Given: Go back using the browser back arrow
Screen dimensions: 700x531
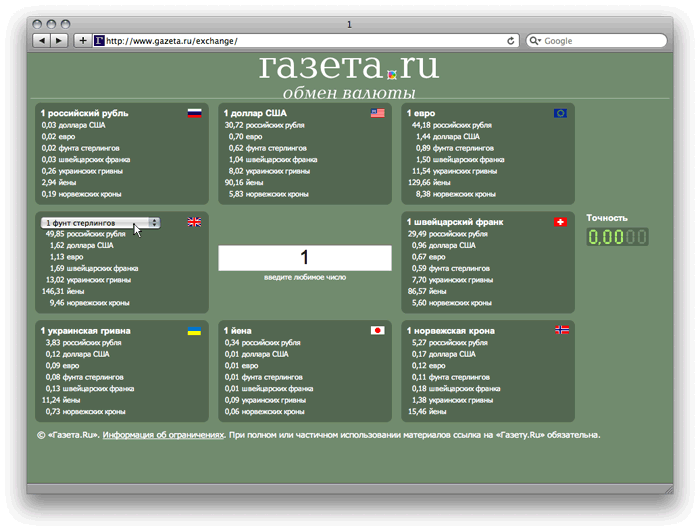Looking at the screenshot, I should coord(42,41).
